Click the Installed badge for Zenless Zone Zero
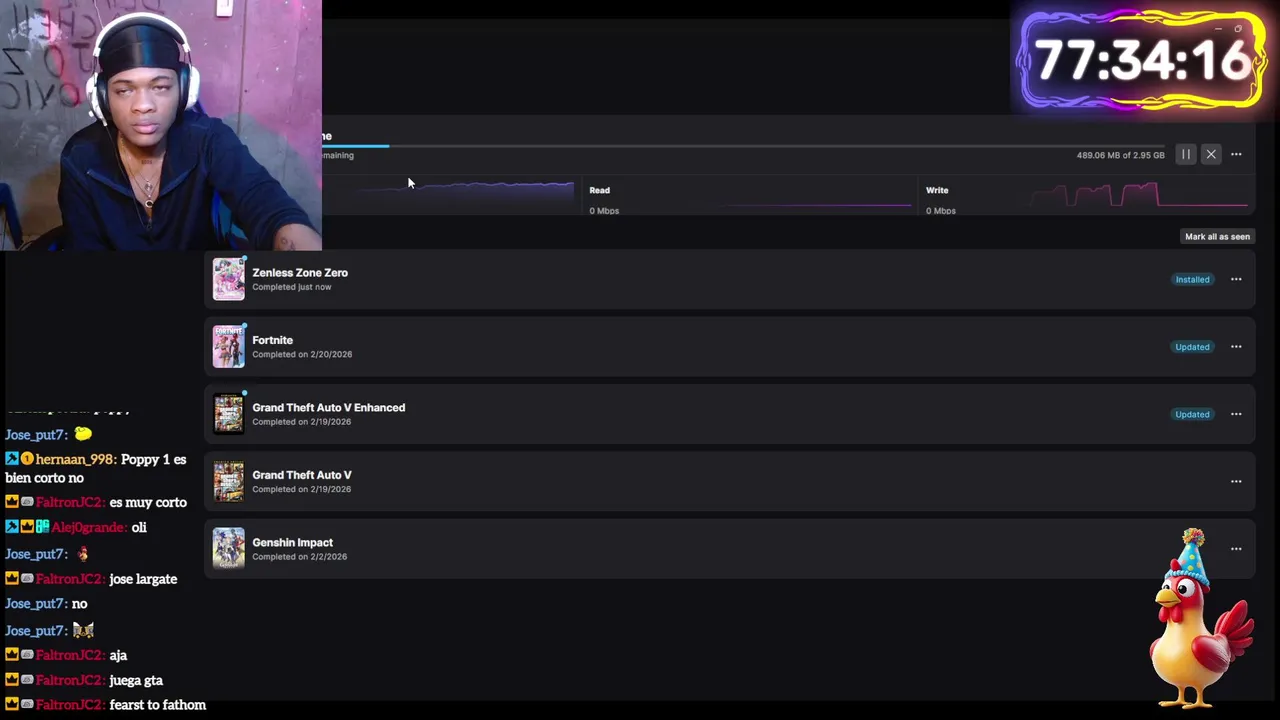This screenshot has width=1280, height=720. (1192, 280)
